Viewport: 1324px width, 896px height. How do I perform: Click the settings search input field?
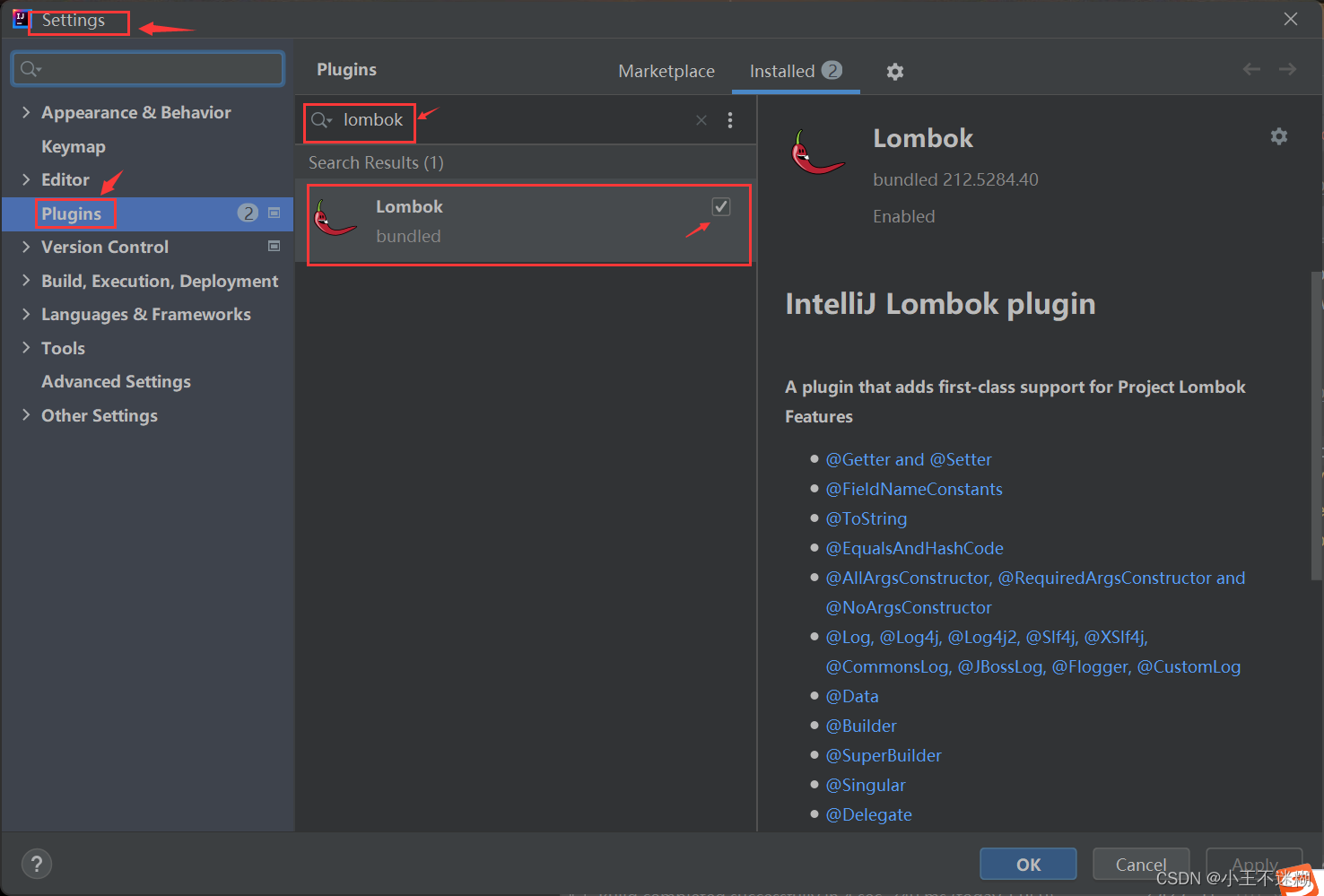point(148,69)
